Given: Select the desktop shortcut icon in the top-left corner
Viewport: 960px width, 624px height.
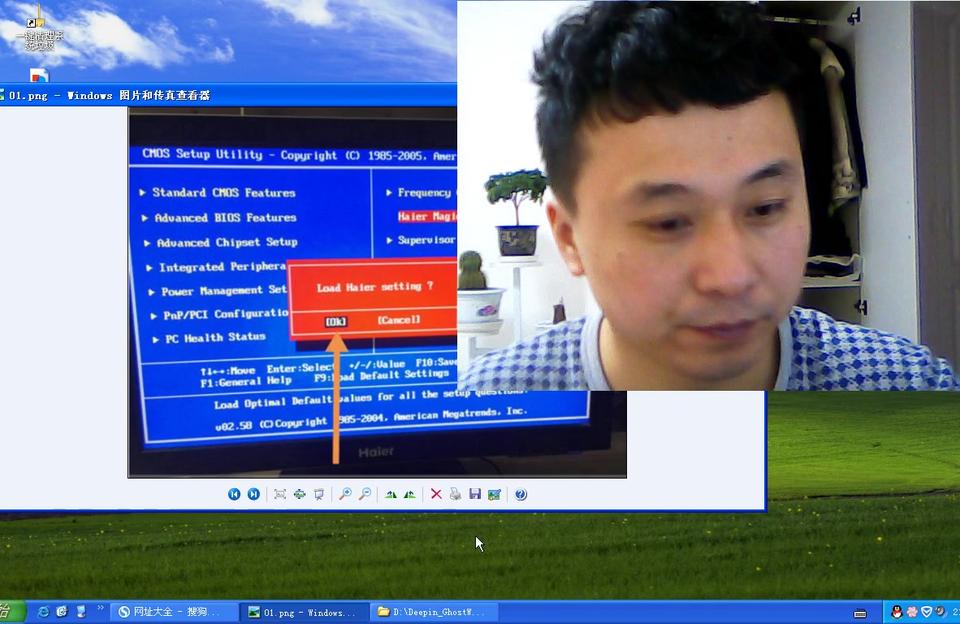Looking at the screenshot, I should tap(40, 29).
